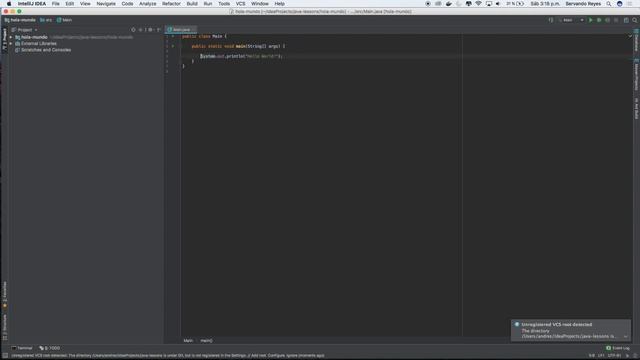Click the run gutter arrow beside class Main

(173, 36)
